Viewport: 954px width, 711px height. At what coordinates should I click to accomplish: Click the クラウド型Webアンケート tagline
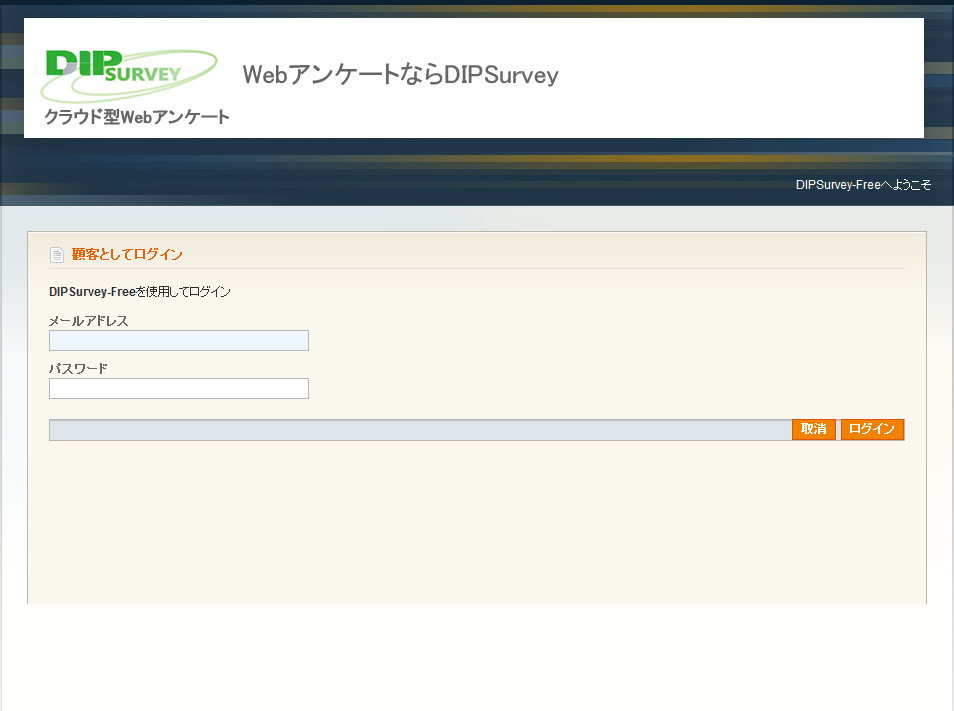tap(137, 117)
